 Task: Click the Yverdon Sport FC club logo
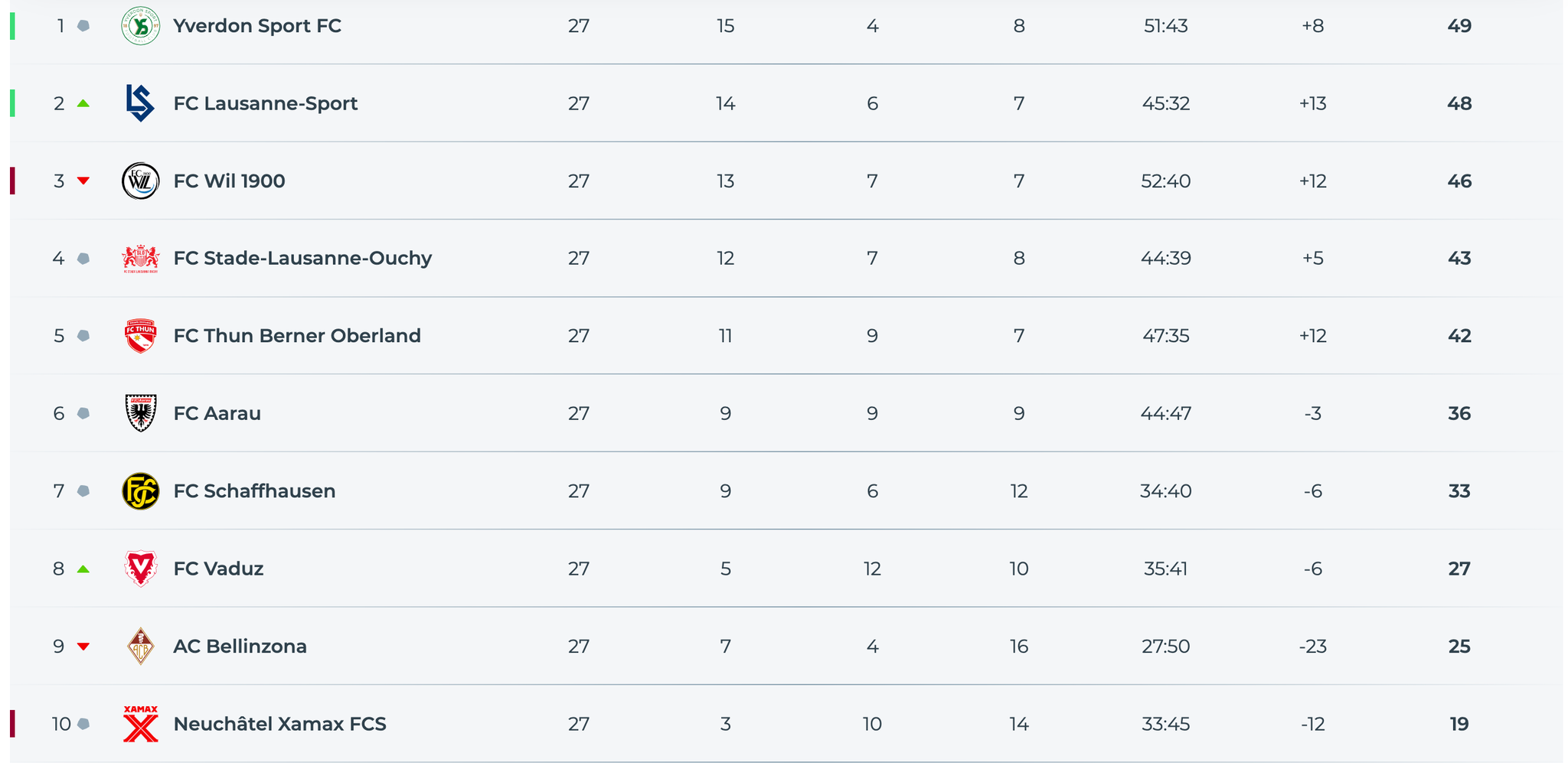coord(141,26)
